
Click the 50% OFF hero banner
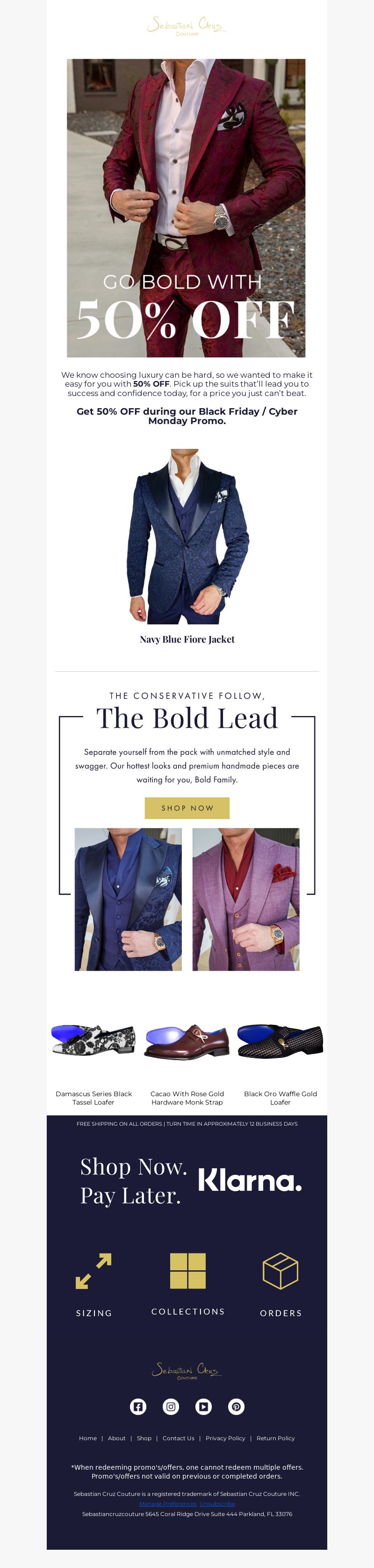(186, 207)
